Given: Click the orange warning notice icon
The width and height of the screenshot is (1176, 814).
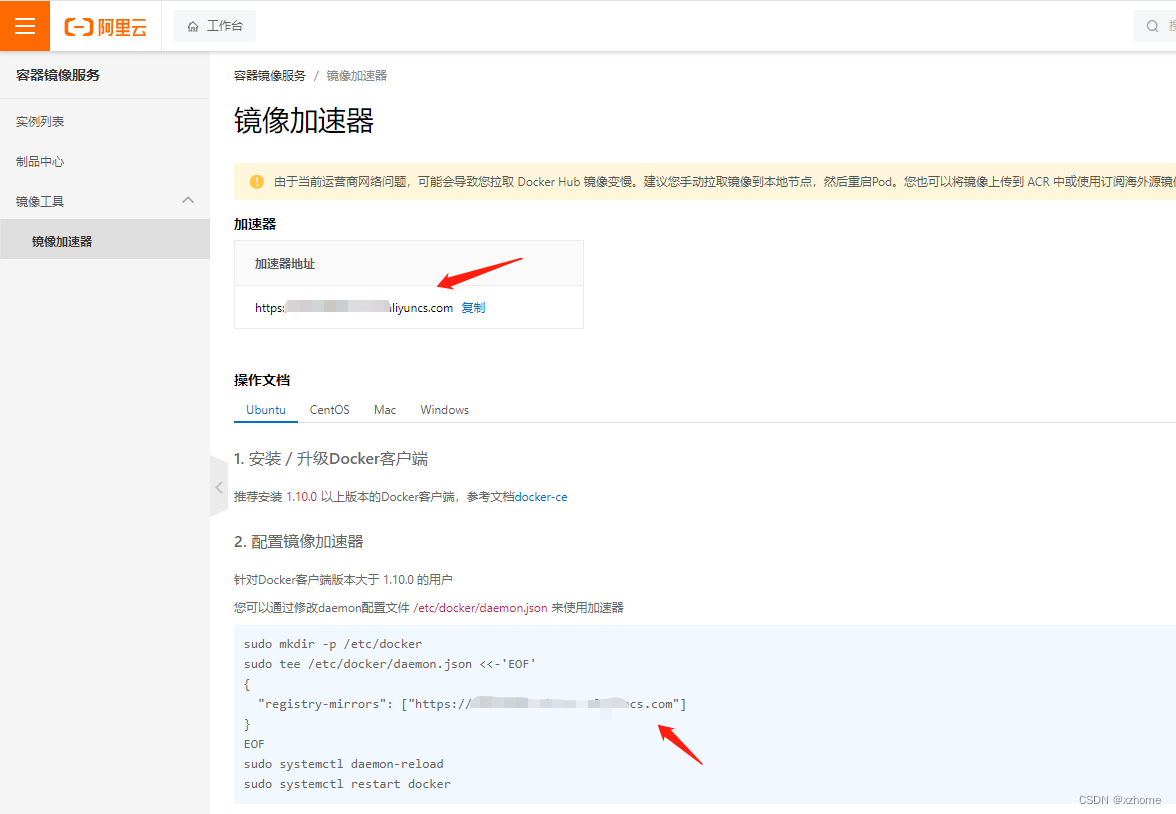Looking at the screenshot, I should pos(256,182).
